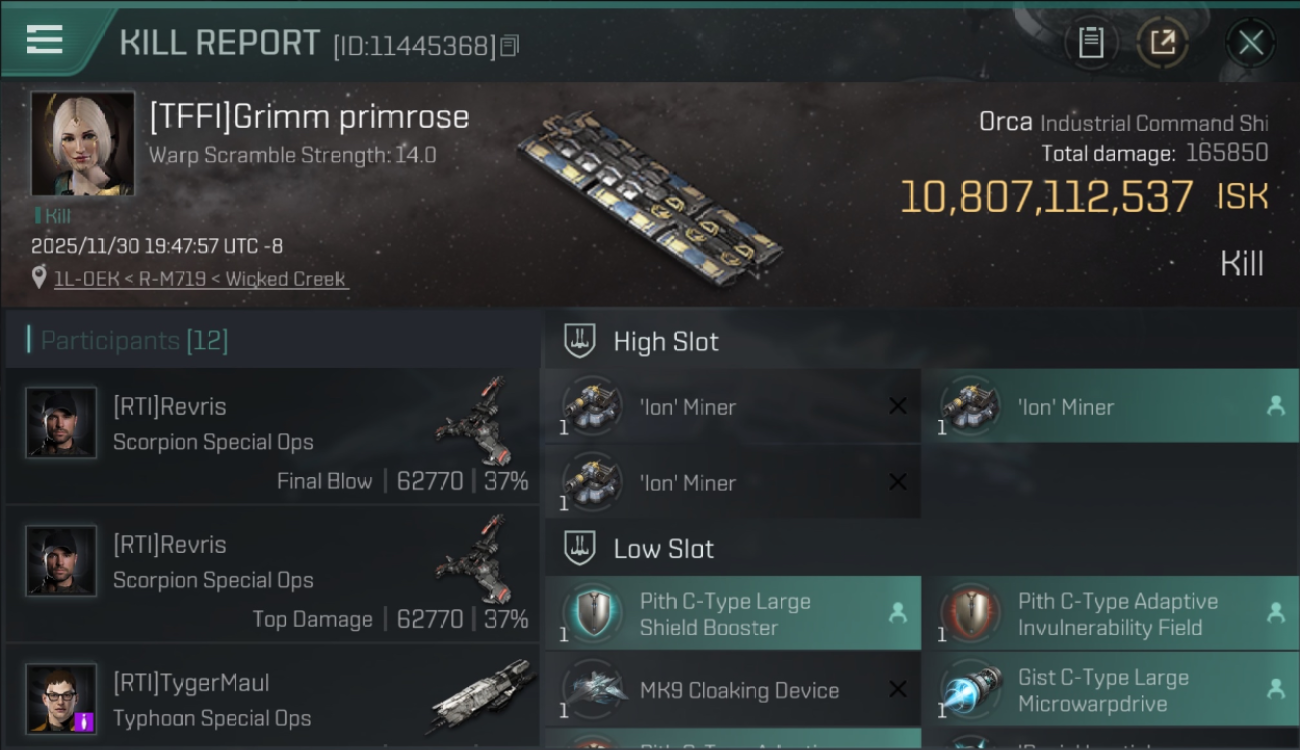Select Pith C-Type Large Shield Booster
Viewport: 1300px width, 750px height.
pos(733,614)
